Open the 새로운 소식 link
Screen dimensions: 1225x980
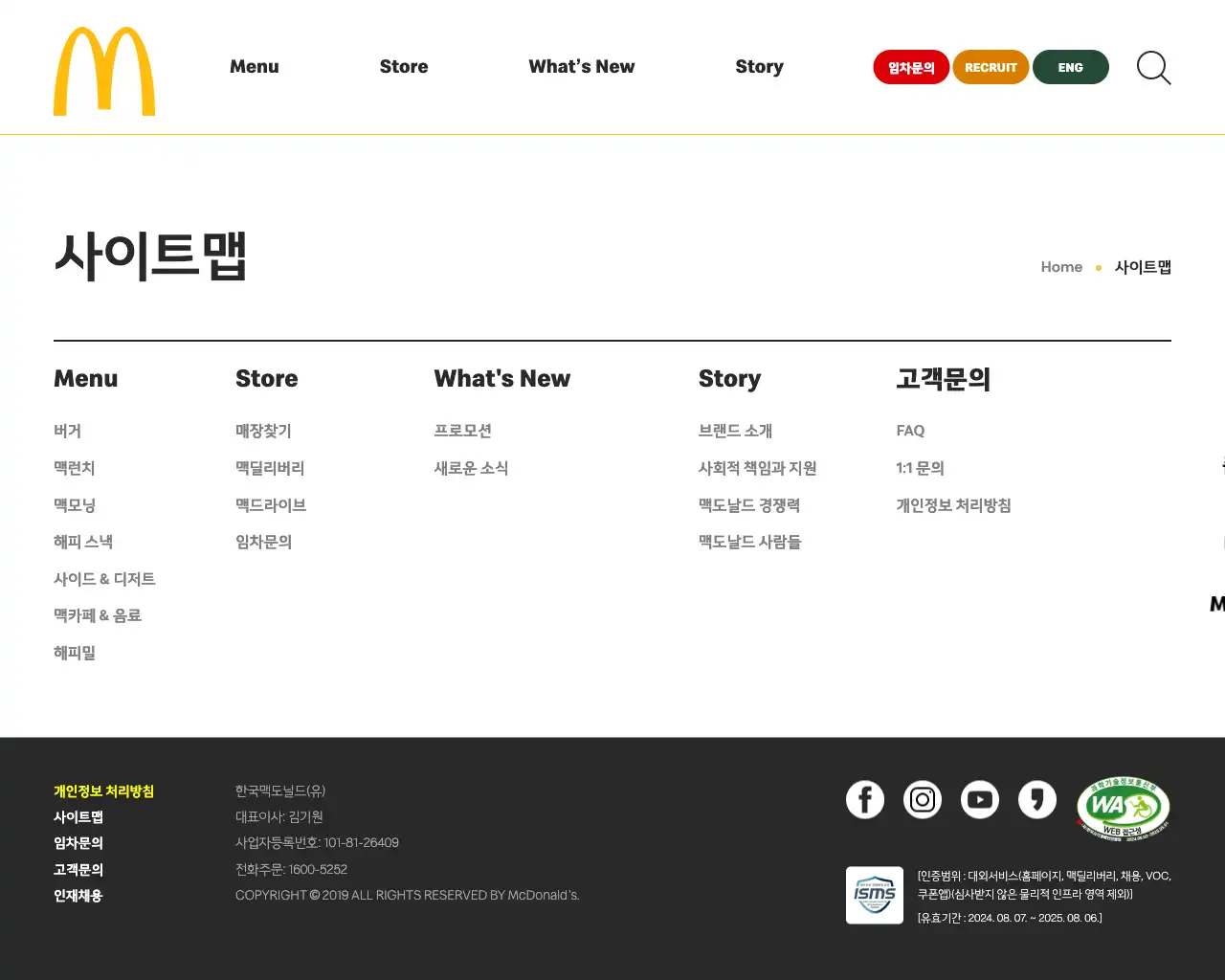pos(472,468)
